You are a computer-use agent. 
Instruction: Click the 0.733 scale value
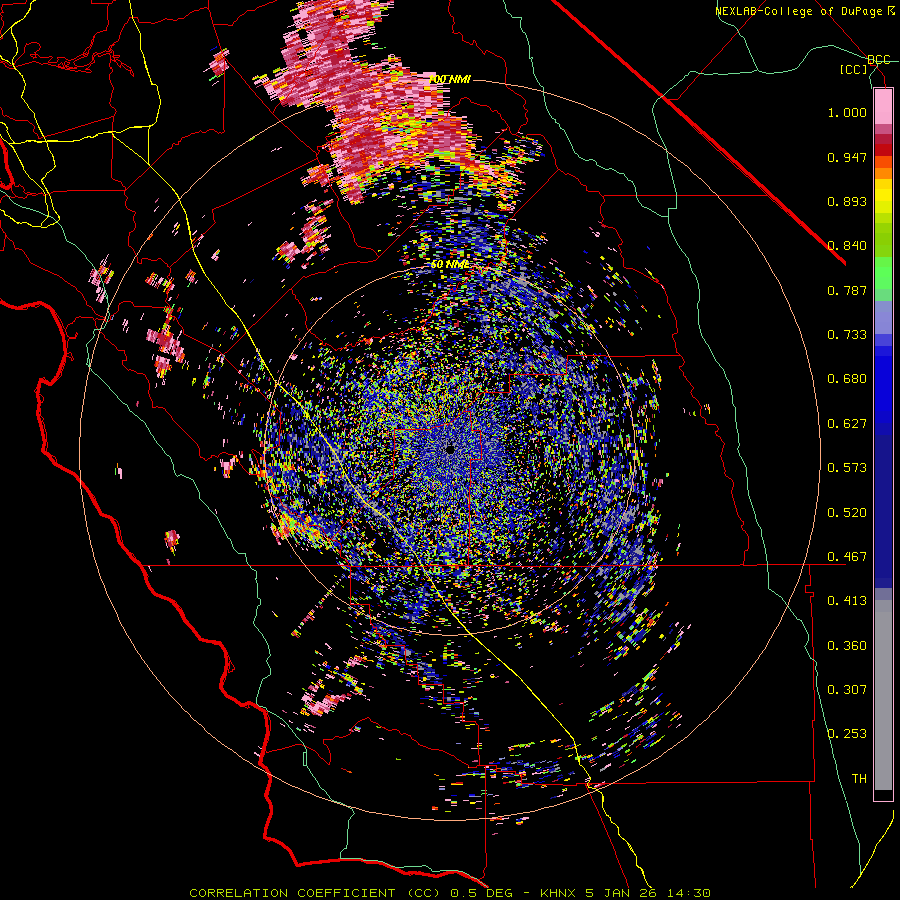click(847, 335)
